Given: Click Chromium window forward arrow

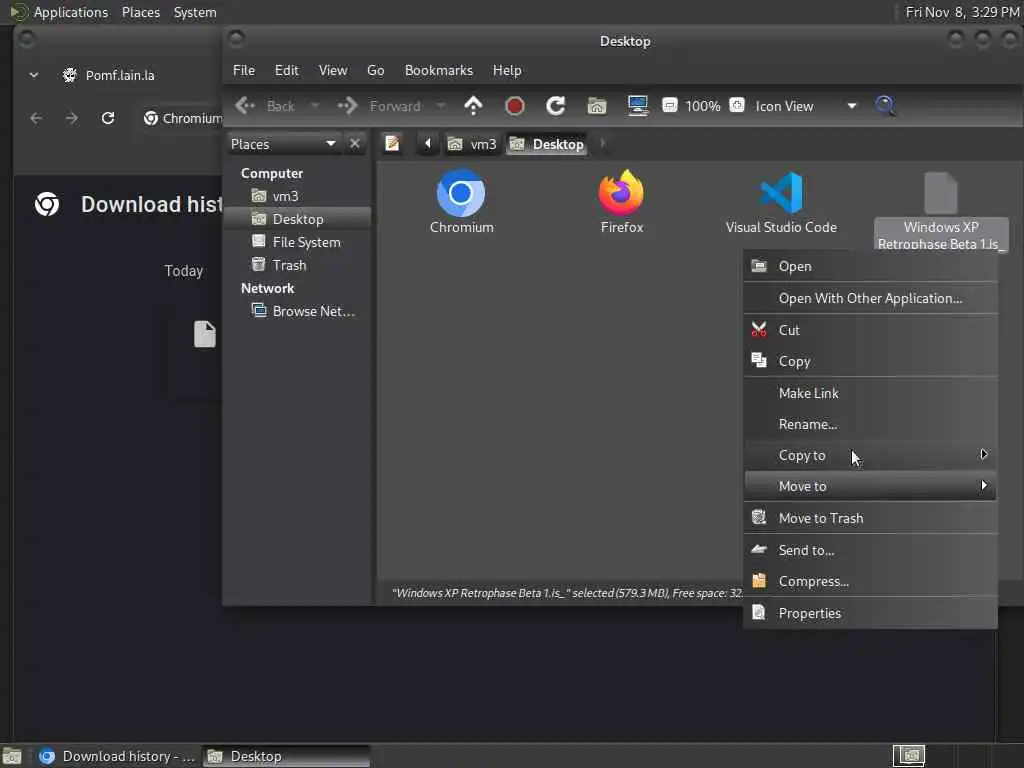Looking at the screenshot, I should [x=72, y=118].
